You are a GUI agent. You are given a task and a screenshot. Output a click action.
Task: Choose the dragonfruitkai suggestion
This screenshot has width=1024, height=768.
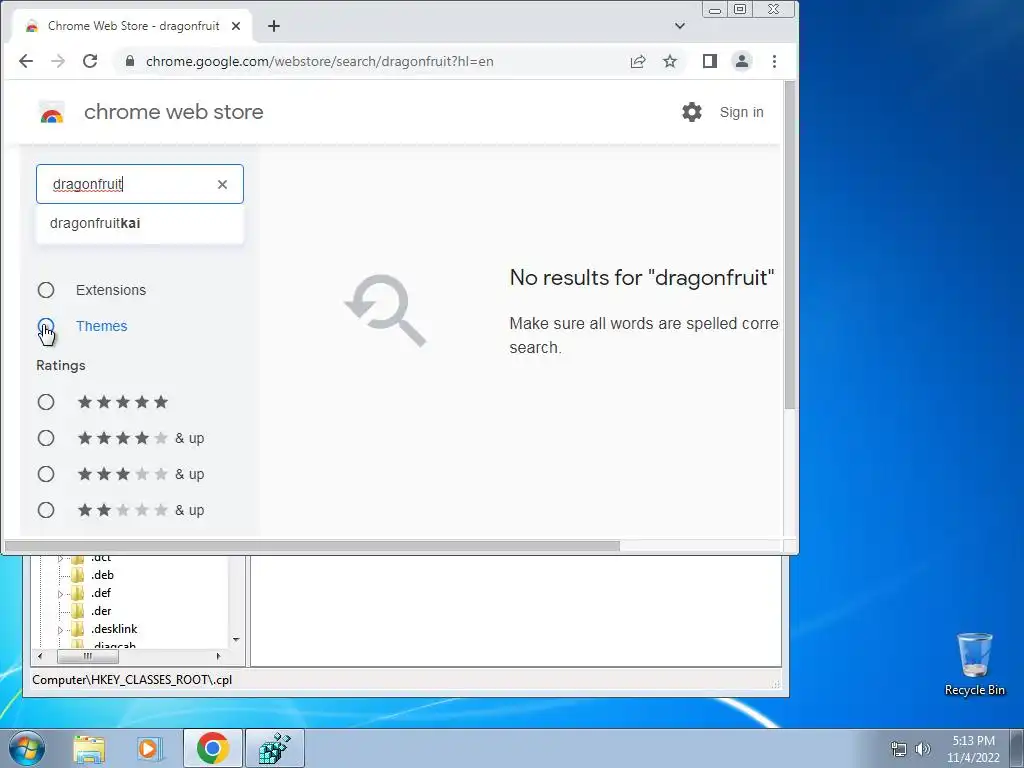point(140,223)
